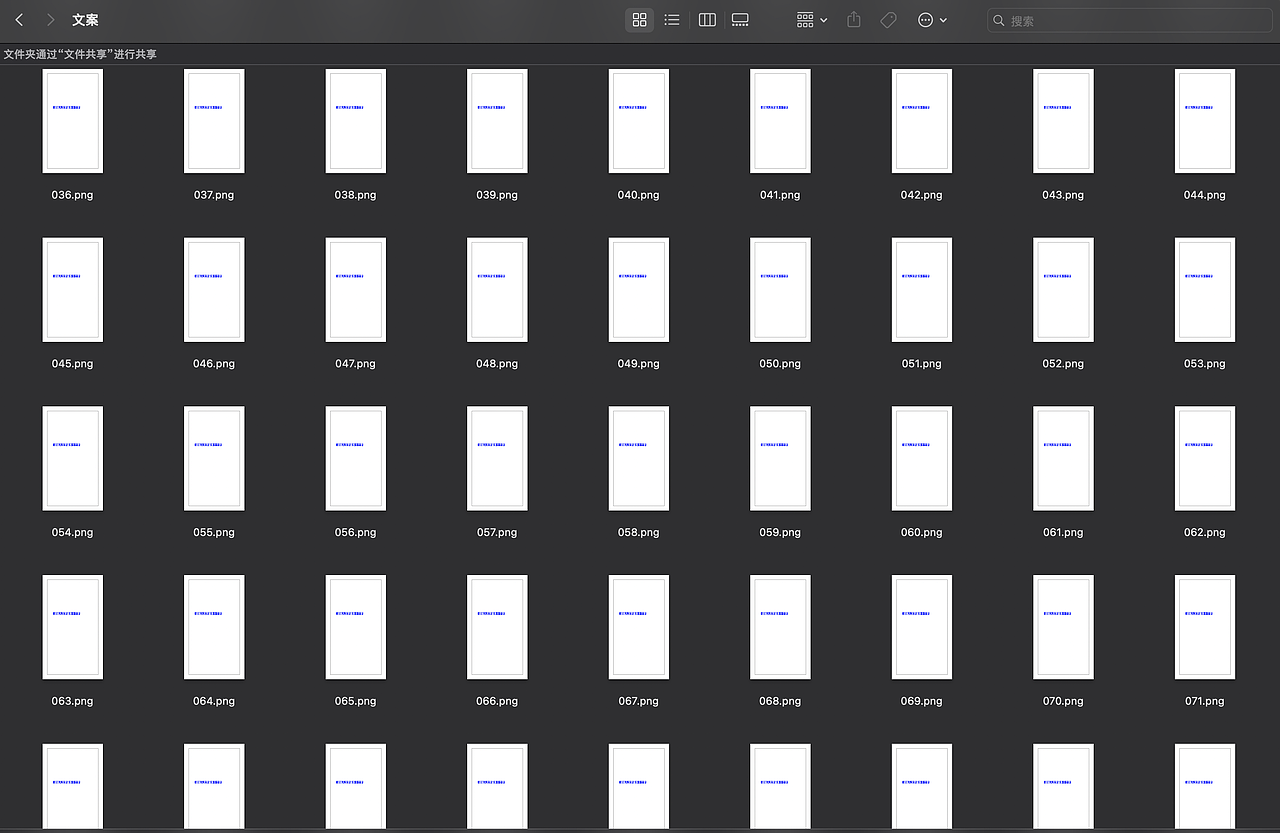Select the 036.png thumbnail

[x=72, y=121]
